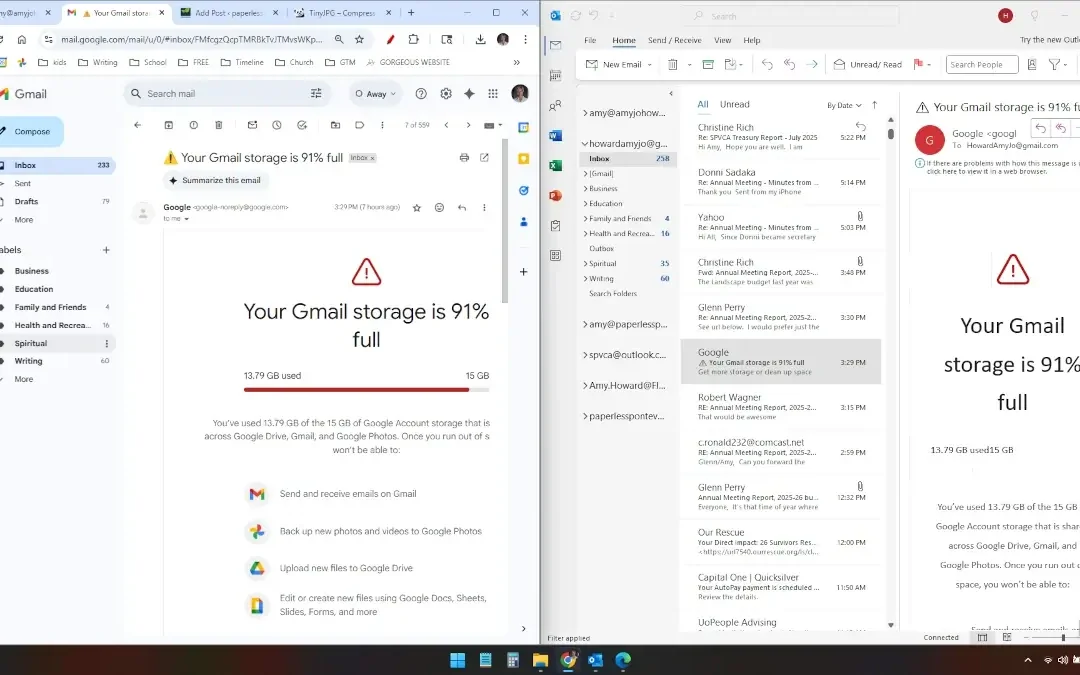Switch to the Unread filter tab
This screenshot has width=1080, height=675.
point(734,105)
